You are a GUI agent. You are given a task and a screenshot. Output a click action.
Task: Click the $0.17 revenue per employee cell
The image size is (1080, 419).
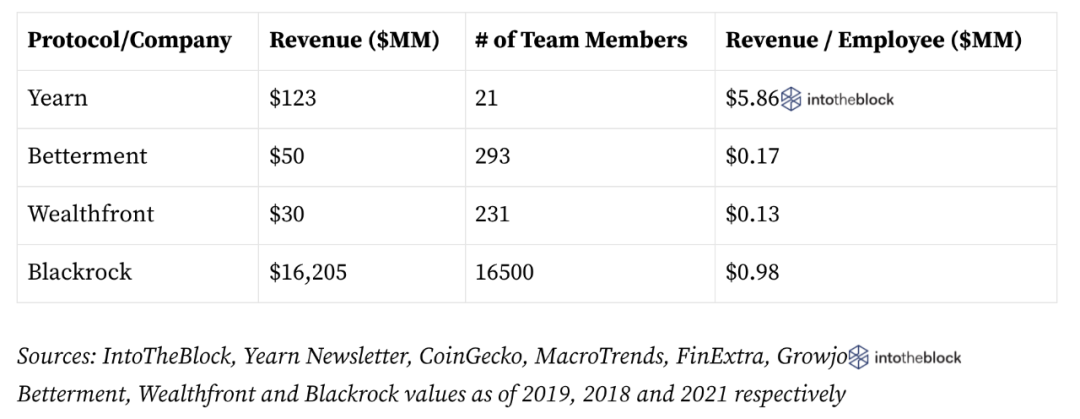click(x=753, y=156)
